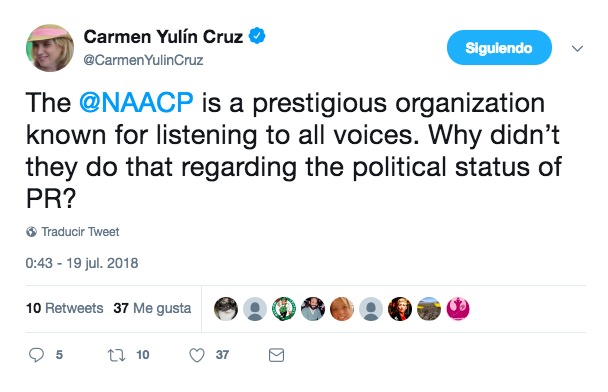View the 10 Retweets list
The width and height of the screenshot is (608, 392).
tap(65, 308)
